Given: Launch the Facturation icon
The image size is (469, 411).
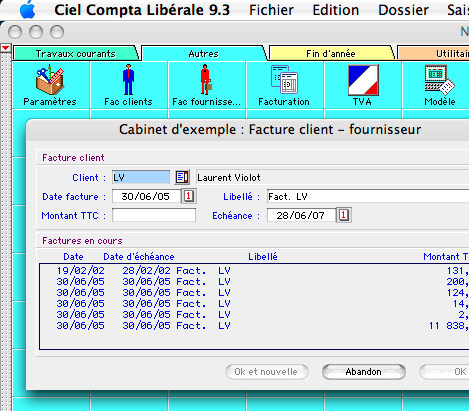Looking at the screenshot, I should (284, 79).
